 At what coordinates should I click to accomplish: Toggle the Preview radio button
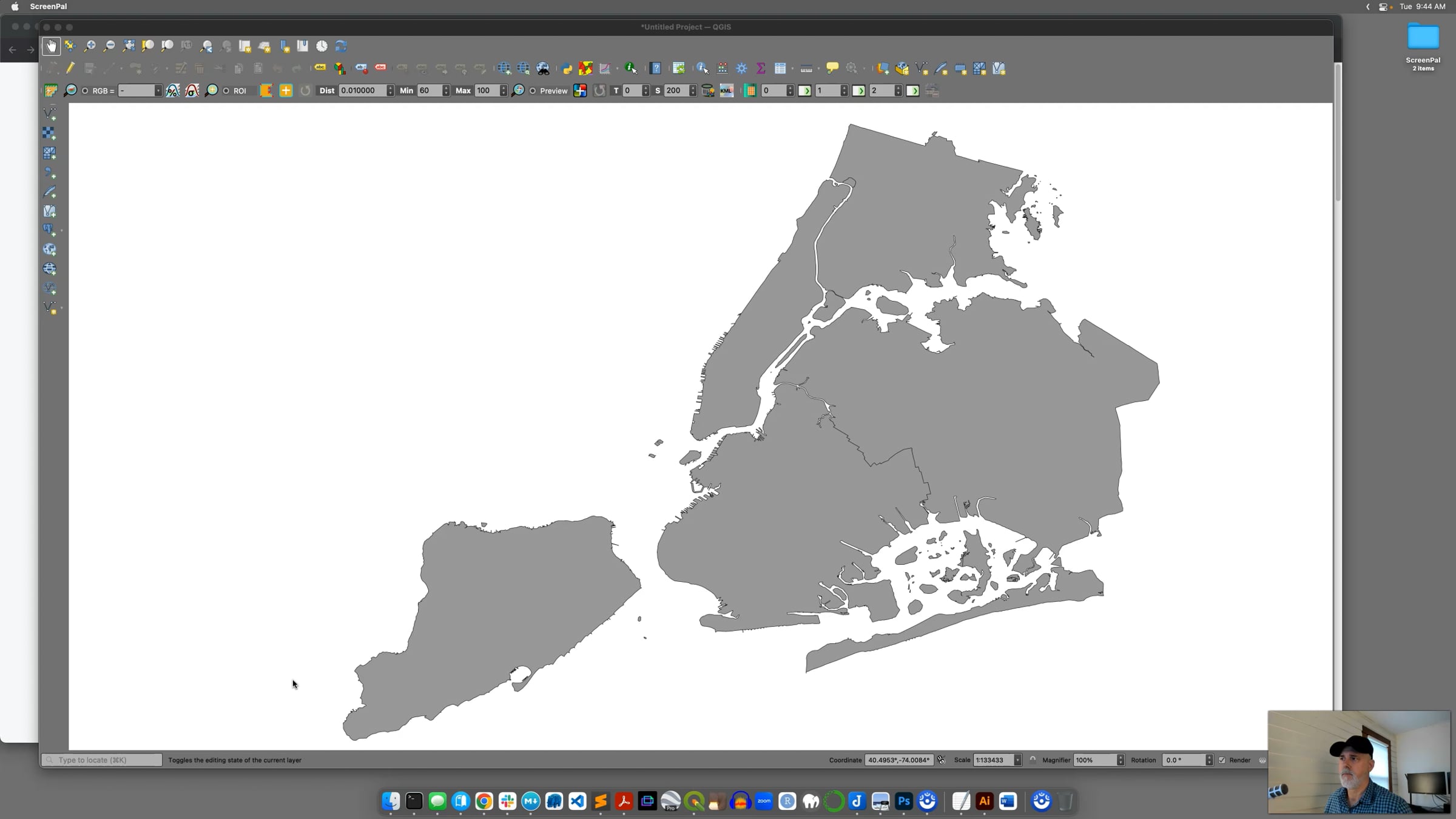533,91
